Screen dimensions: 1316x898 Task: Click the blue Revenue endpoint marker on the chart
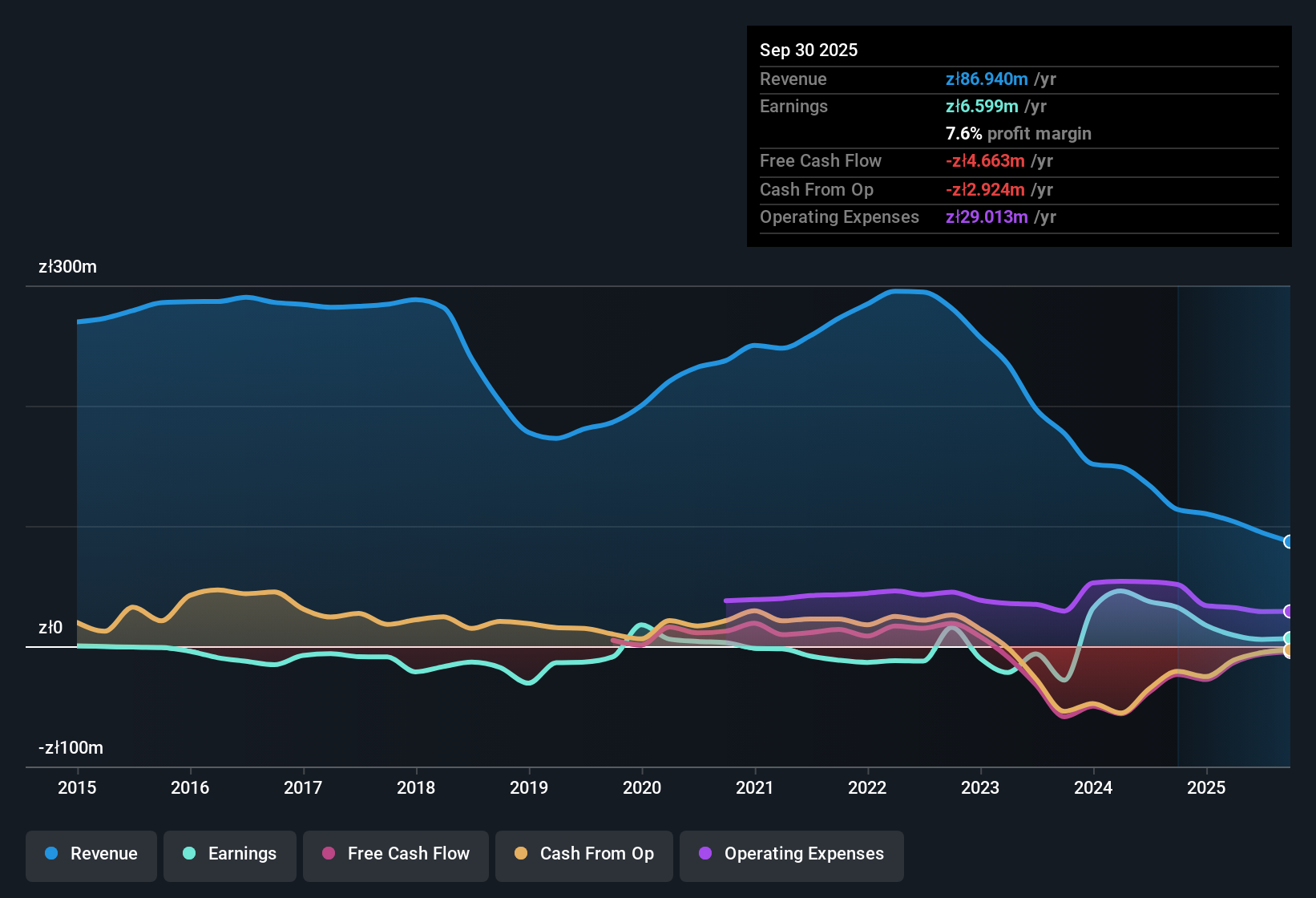pyautogui.click(x=1288, y=543)
